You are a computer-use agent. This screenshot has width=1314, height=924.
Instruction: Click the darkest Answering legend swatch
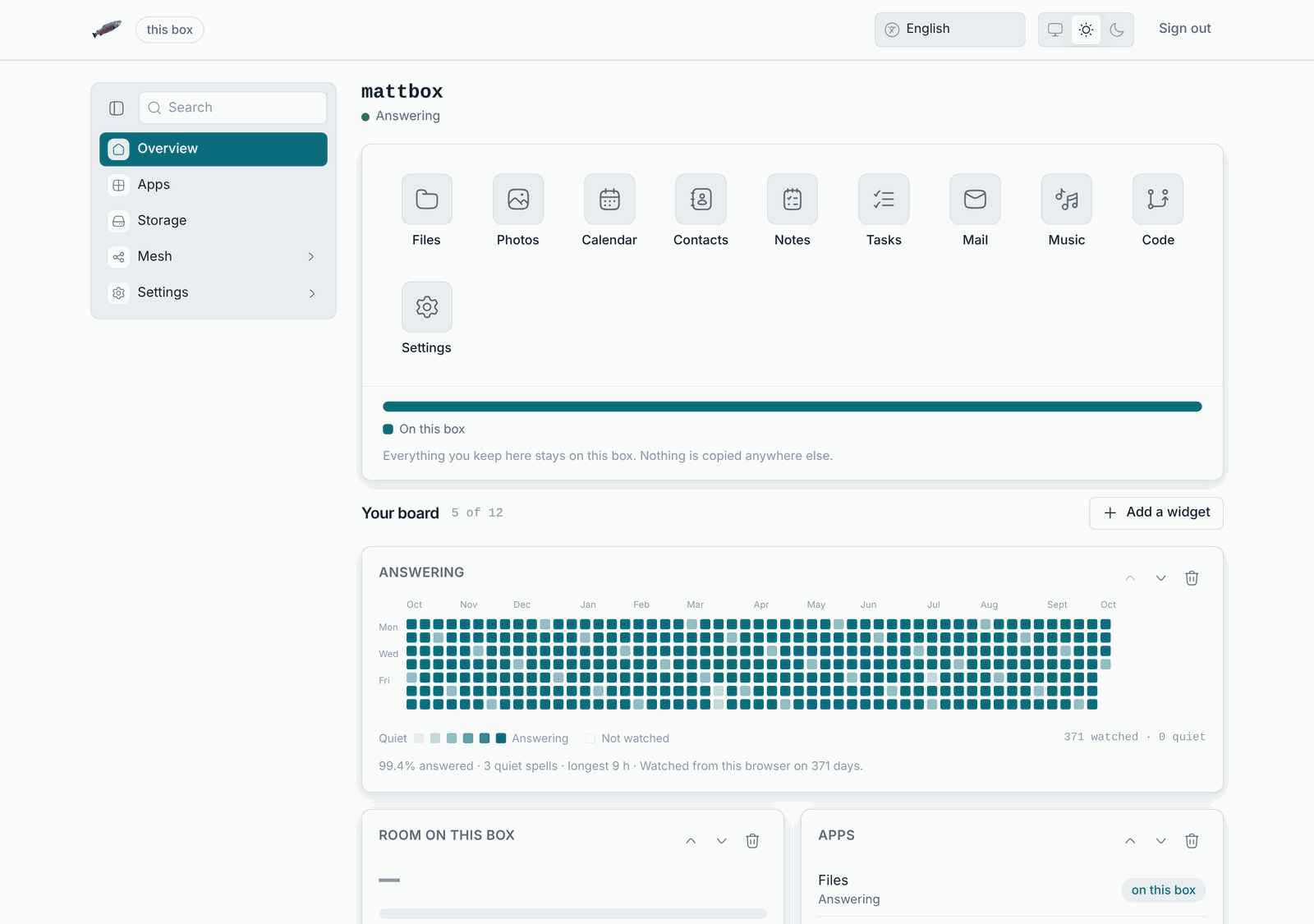coord(501,738)
